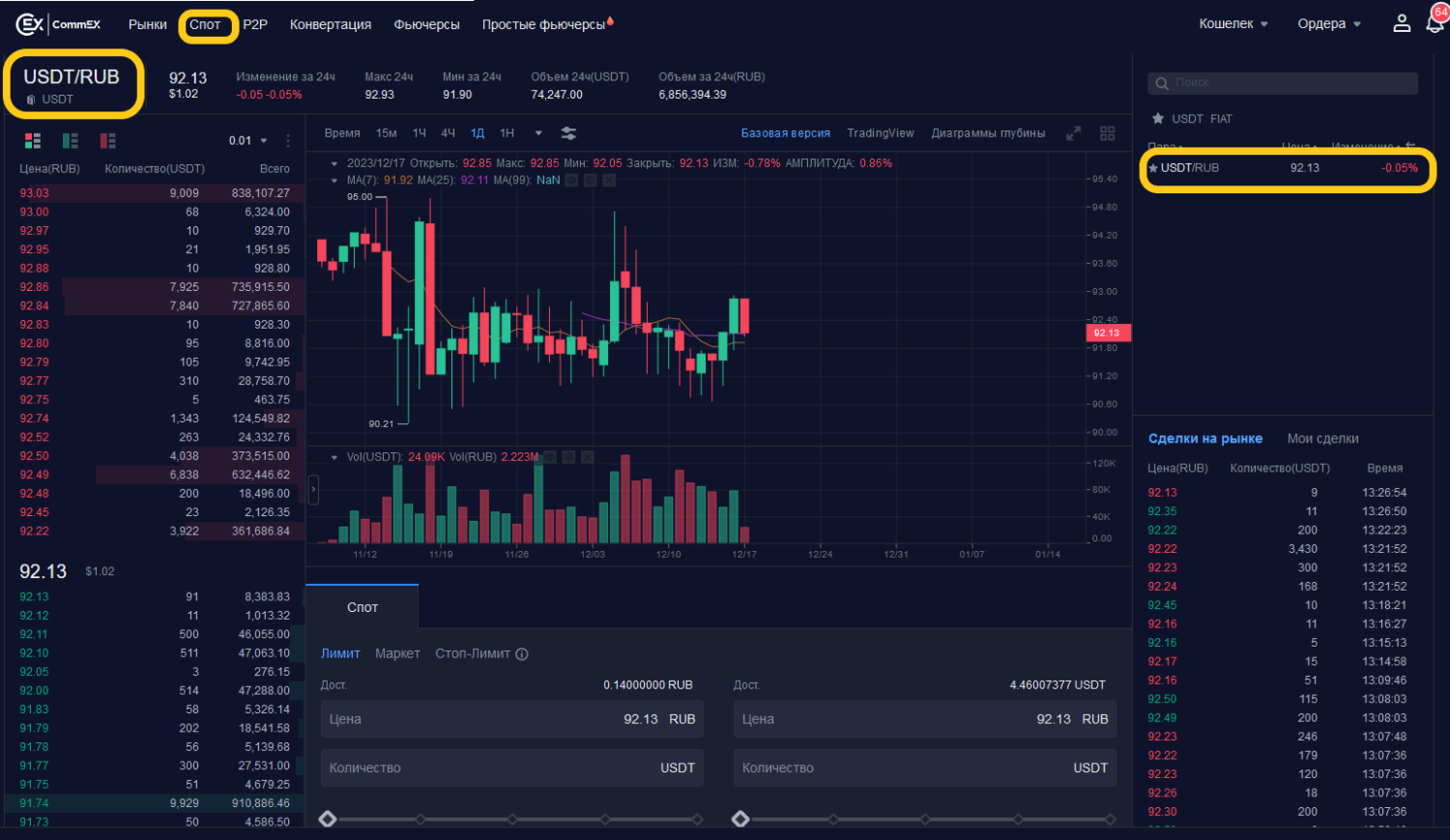Select the Стоп-Лимит order type

473,654
